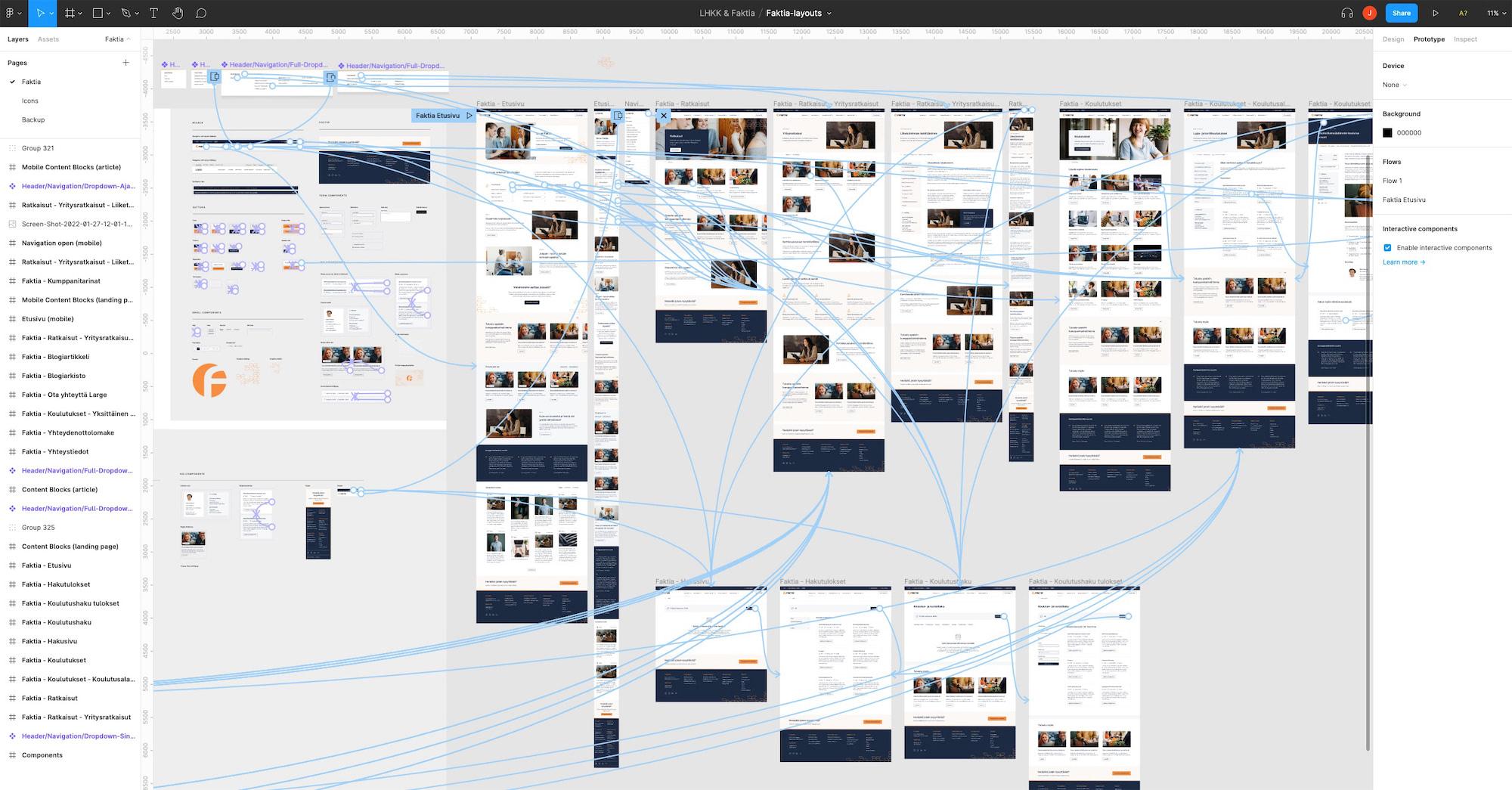Add a new page with plus icon
Viewport: 1512px width, 790px height.
(x=125, y=63)
